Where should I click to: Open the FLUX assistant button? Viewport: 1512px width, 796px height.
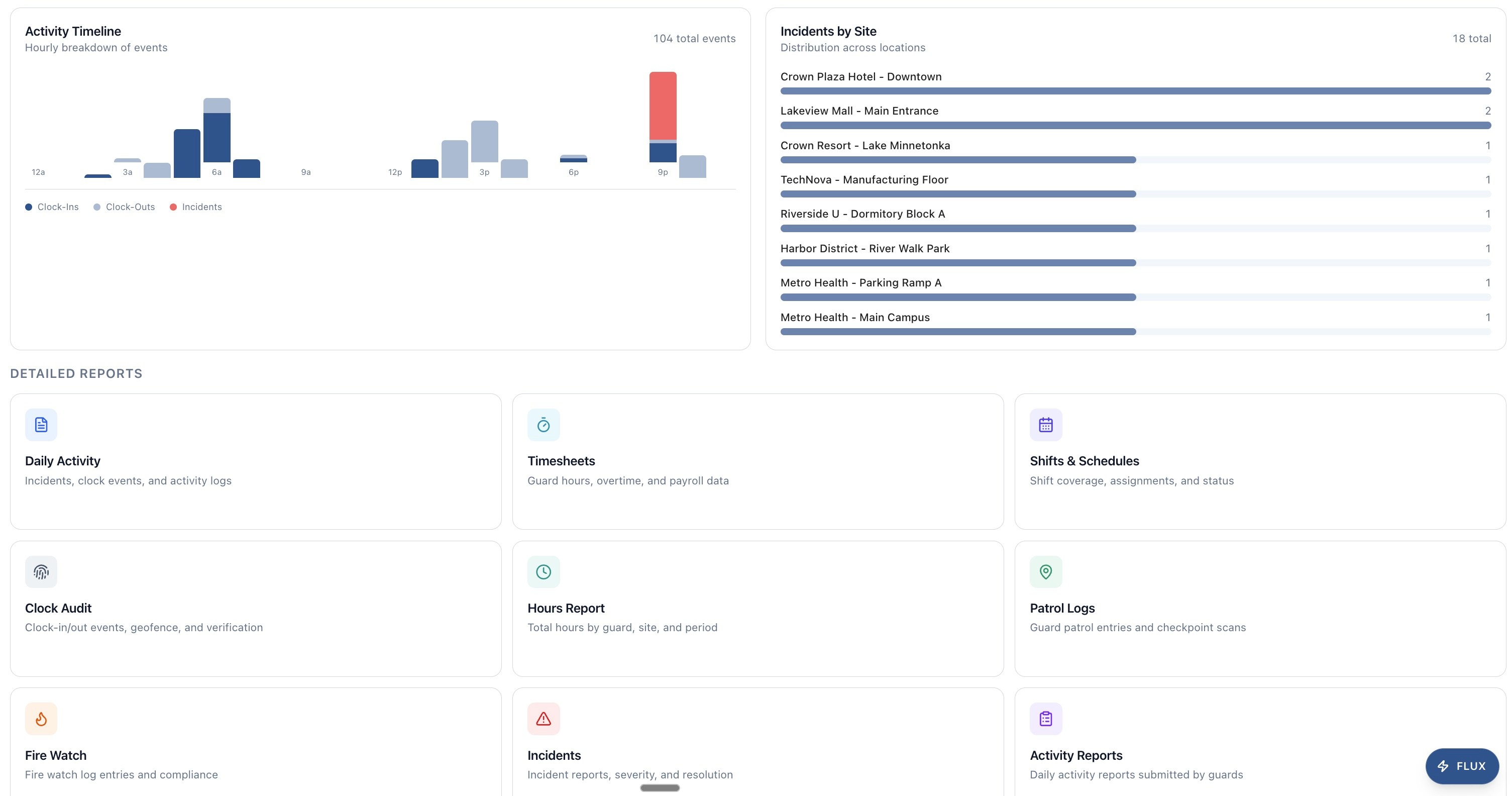click(x=1462, y=765)
